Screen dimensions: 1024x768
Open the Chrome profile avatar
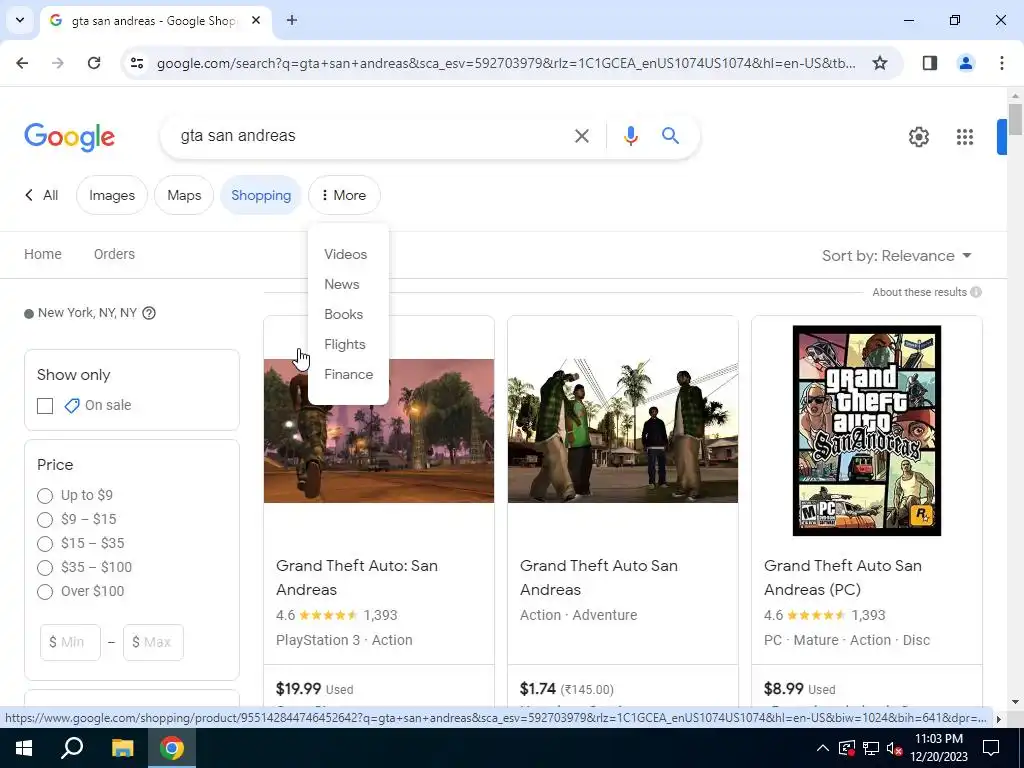click(965, 63)
